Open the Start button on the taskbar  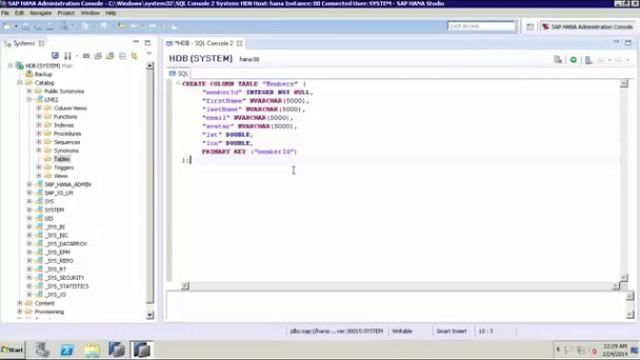tap(12, 350)
